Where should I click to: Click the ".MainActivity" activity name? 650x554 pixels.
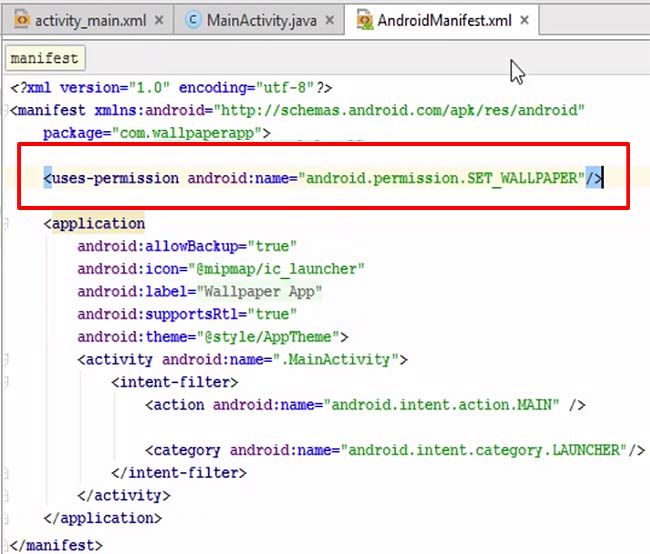coord(336,359)
